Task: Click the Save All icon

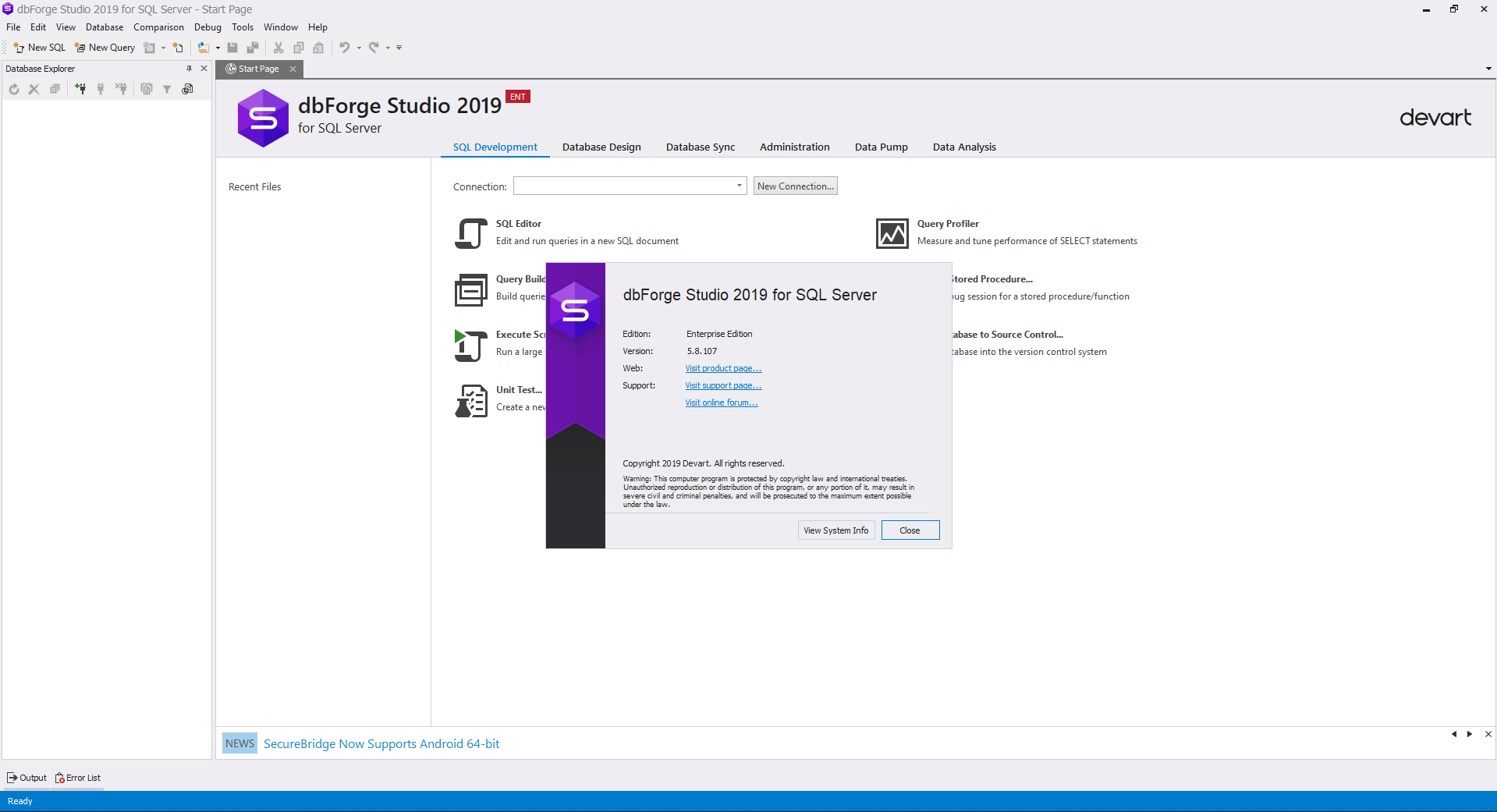Action: [252, 48]
